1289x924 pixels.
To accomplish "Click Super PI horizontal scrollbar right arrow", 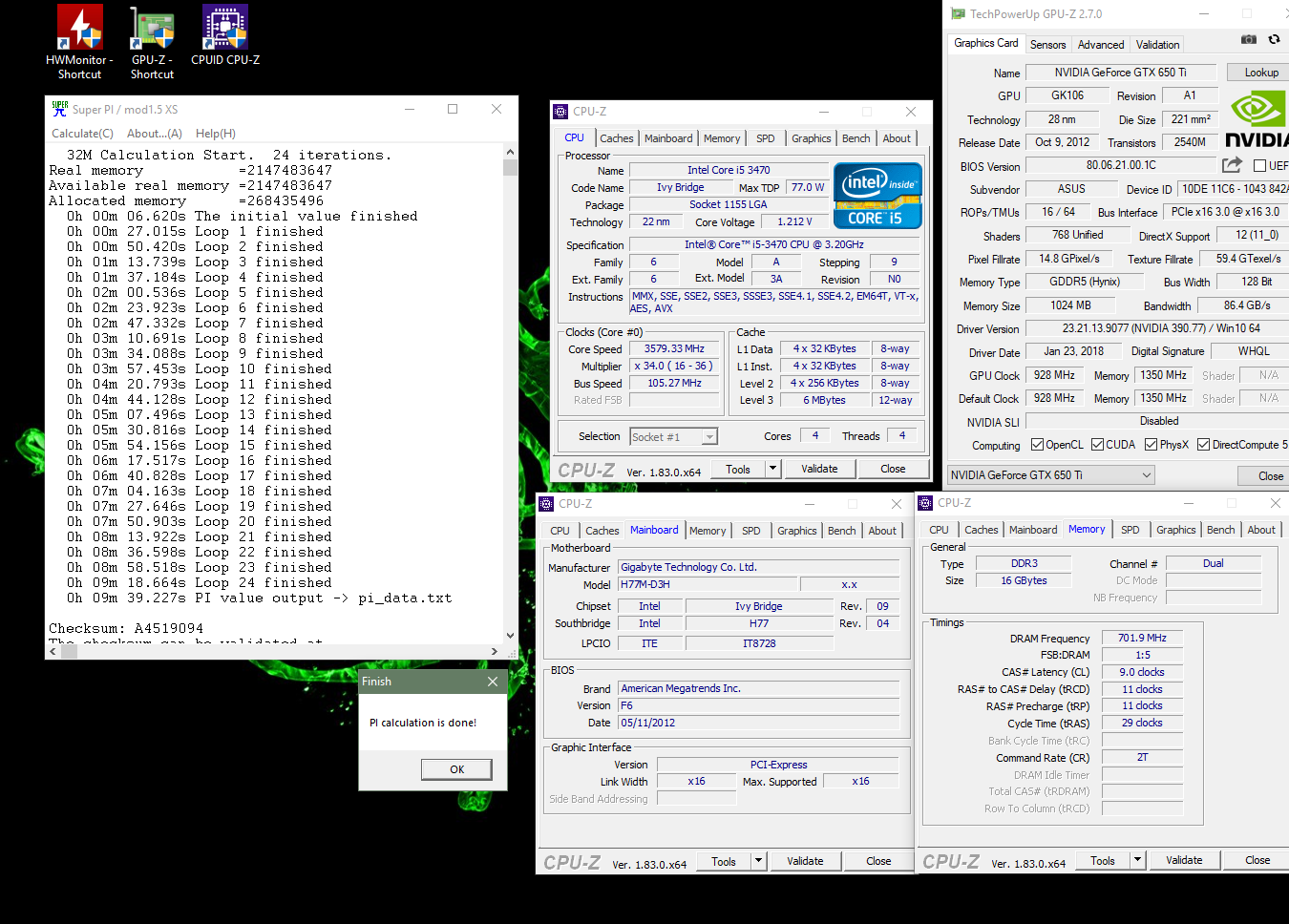I will click(x=494, y=651).
